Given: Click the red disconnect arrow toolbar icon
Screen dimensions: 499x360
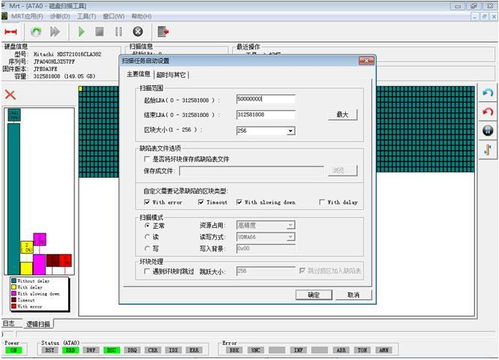Looking at the screenshot, I should click(x=11, y=32).
